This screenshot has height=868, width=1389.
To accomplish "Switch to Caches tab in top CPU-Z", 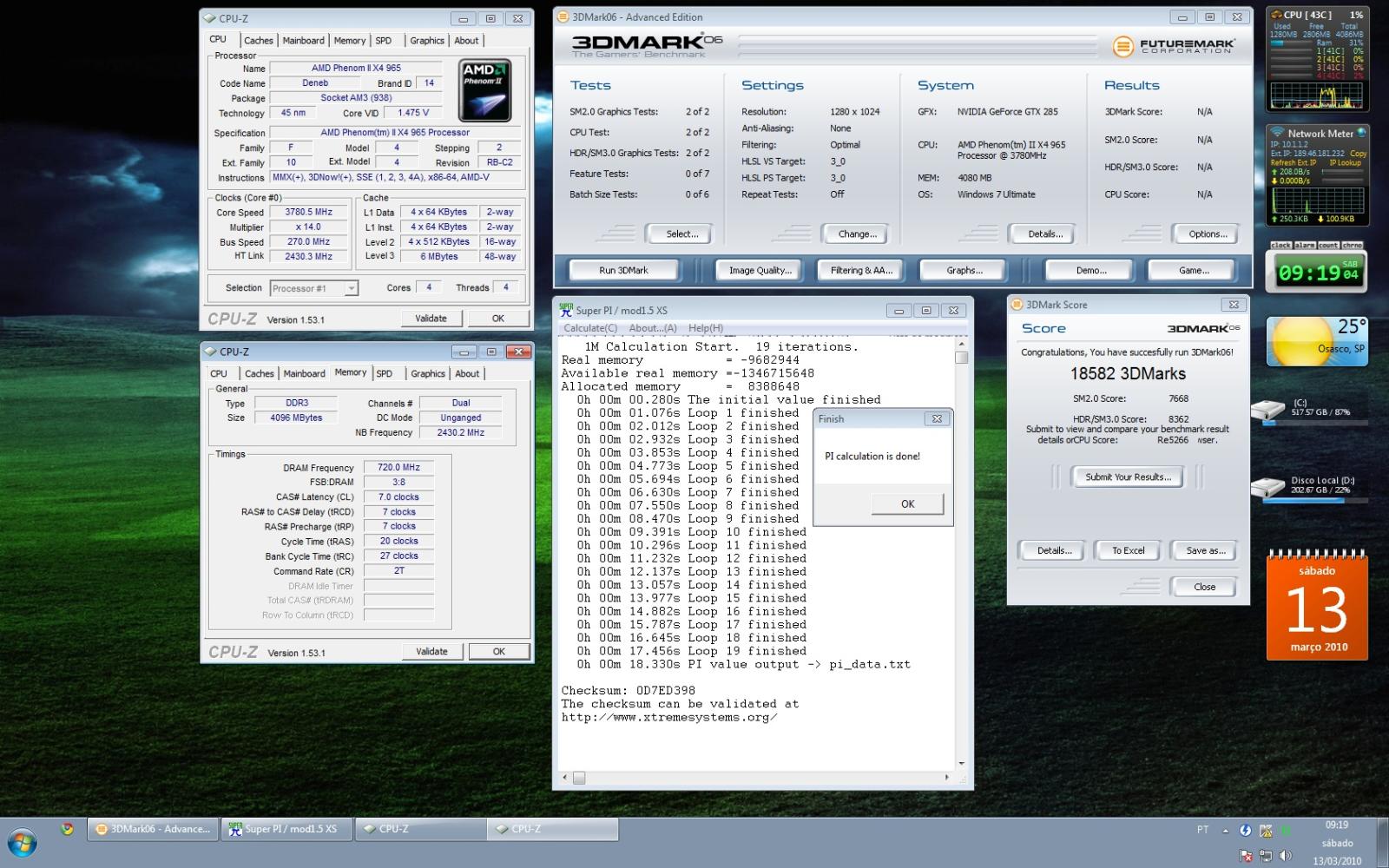I will [258, 40].
